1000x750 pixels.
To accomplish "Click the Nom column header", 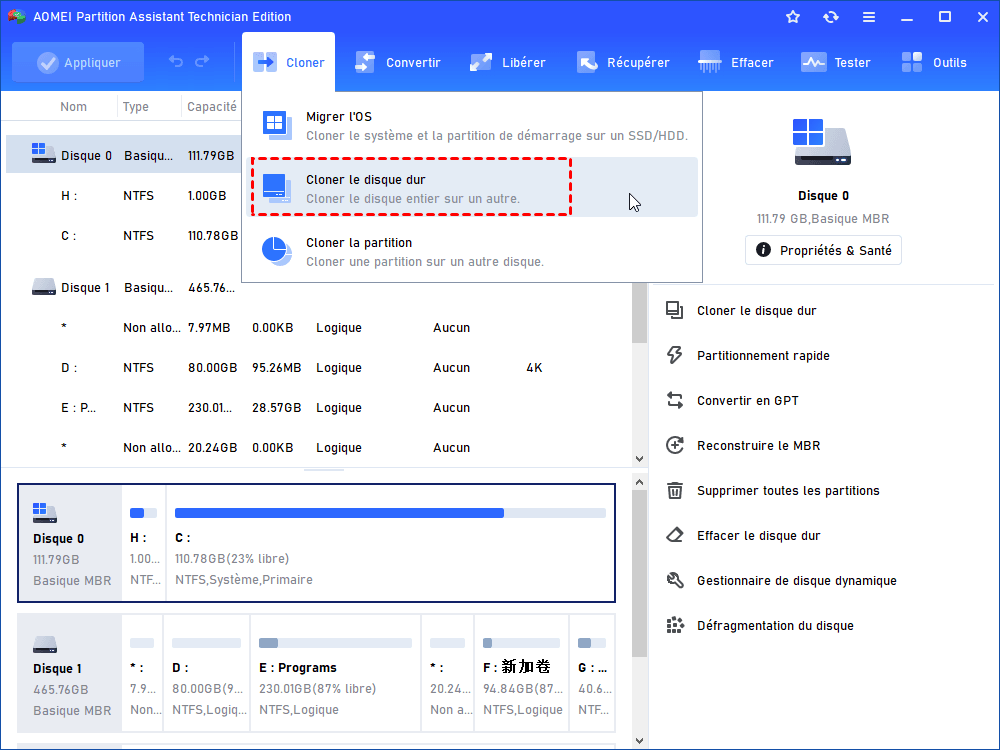I will tap(73, 107).
